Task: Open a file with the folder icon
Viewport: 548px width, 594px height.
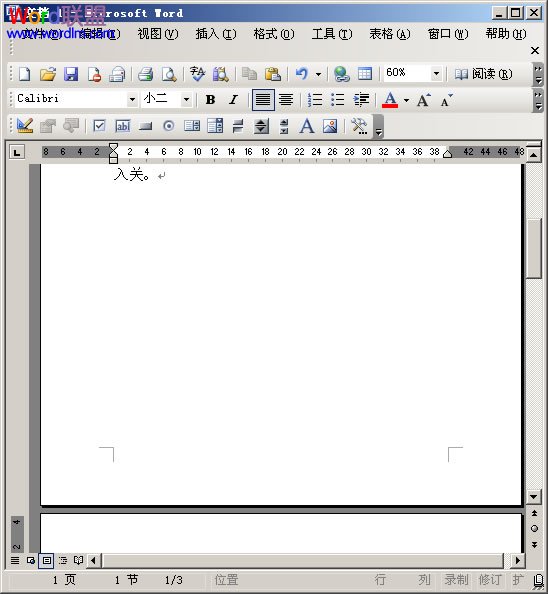Action: click(x=48, y=74)
